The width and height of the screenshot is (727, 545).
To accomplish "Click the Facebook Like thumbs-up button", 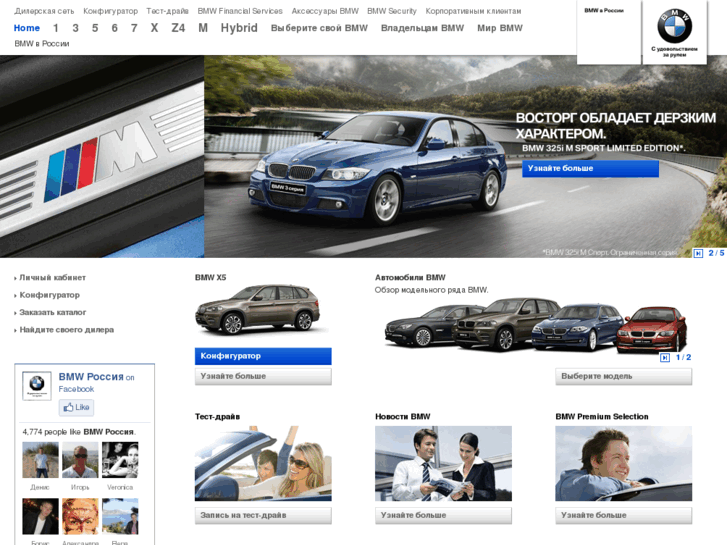I will pos(77,407).
